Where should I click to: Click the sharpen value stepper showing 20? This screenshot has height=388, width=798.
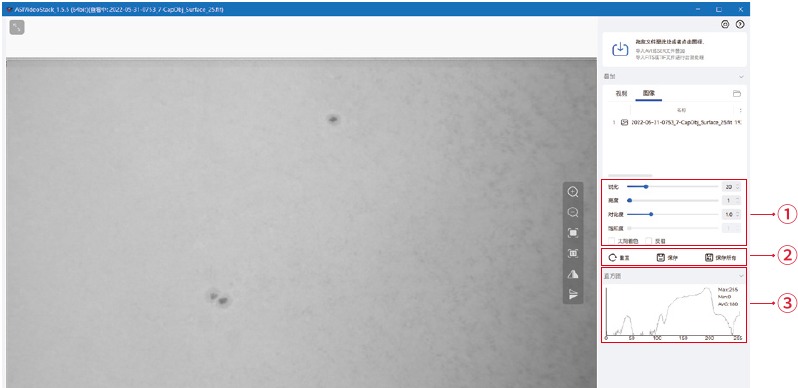731,187
